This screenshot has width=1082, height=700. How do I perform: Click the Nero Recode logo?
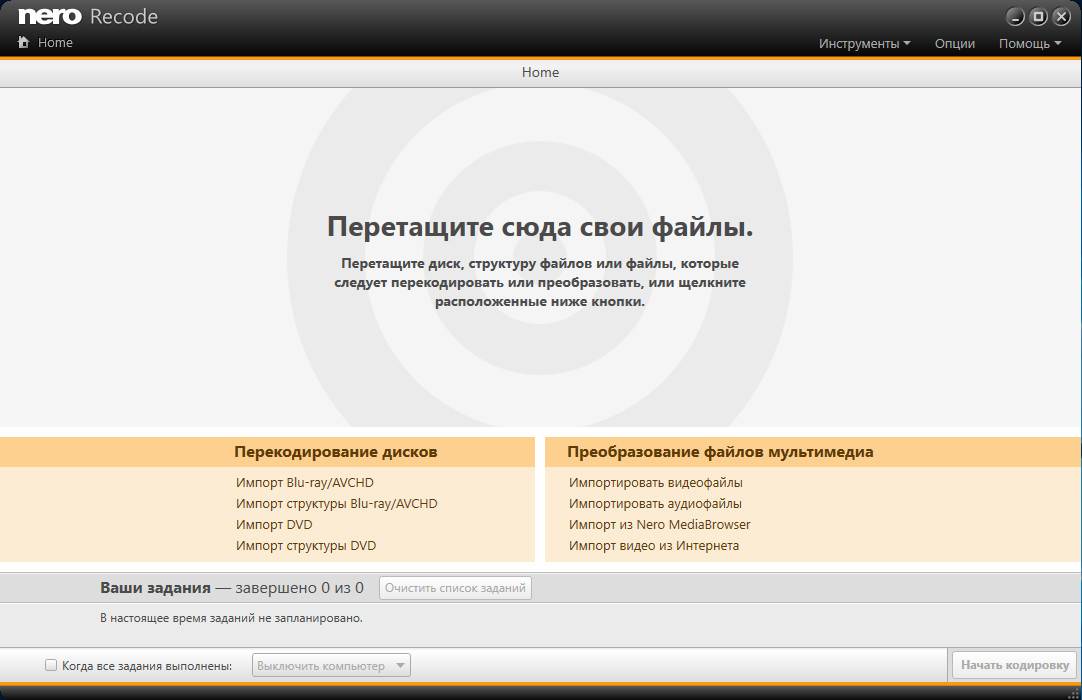(x=88, y=16)
